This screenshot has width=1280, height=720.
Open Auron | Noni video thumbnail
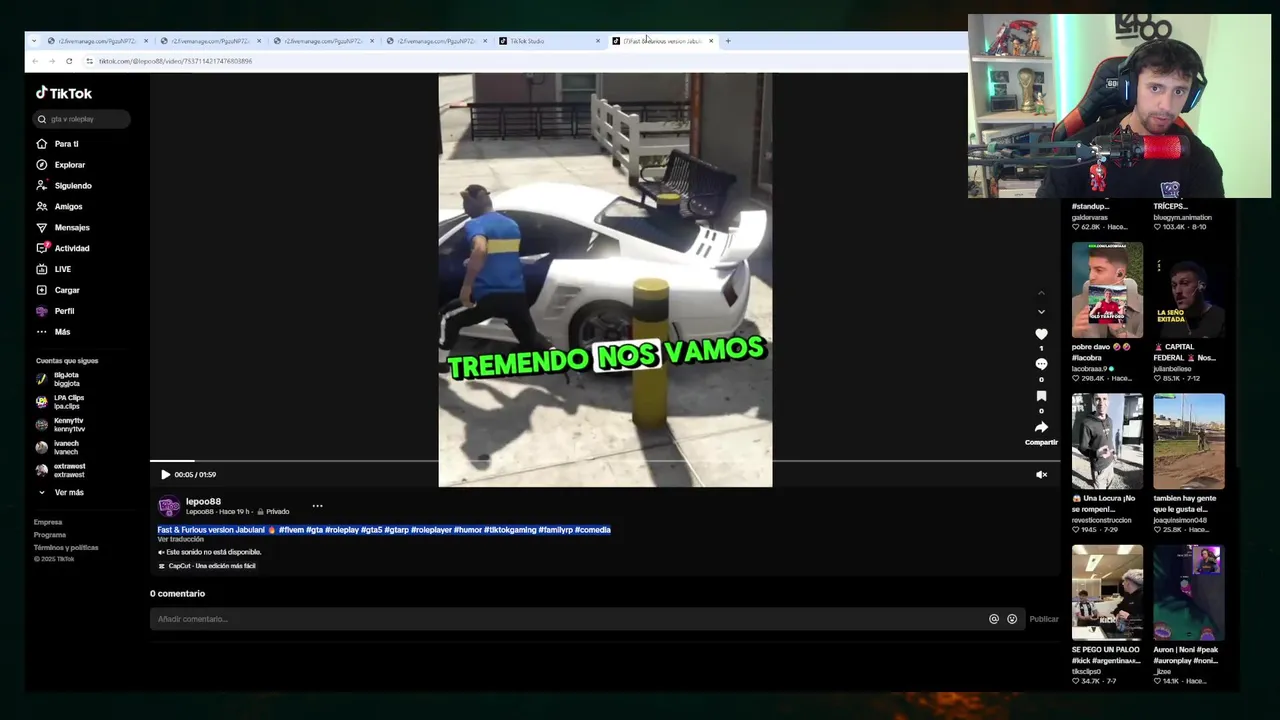tap(1188, 592)
